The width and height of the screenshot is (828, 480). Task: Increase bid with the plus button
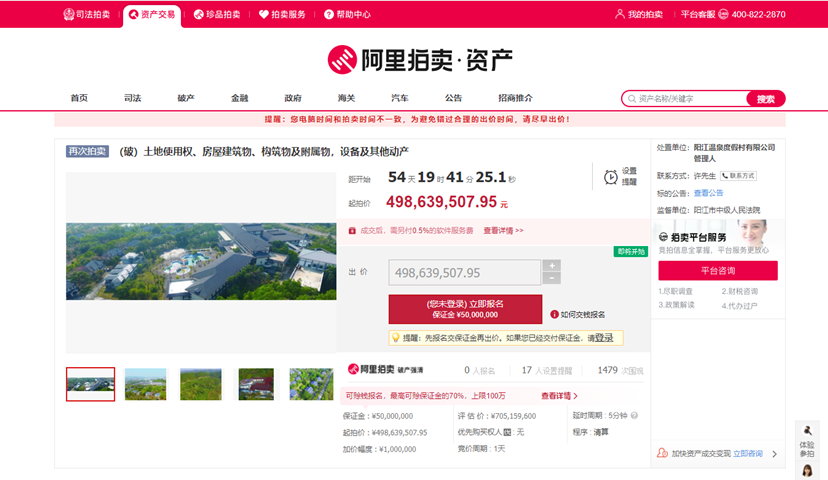tap(552, 266)
